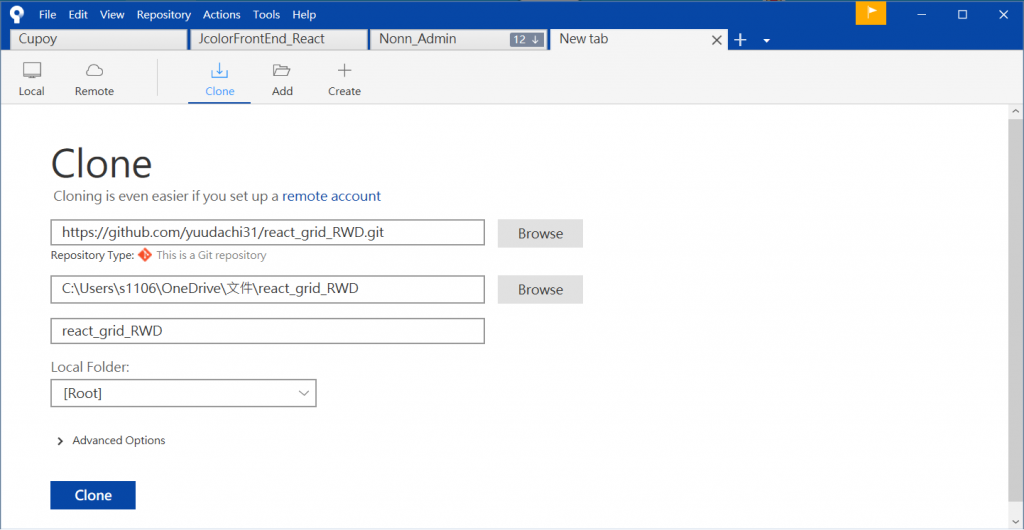
Task: Close the New tab
Action: [x=716, y=40]
